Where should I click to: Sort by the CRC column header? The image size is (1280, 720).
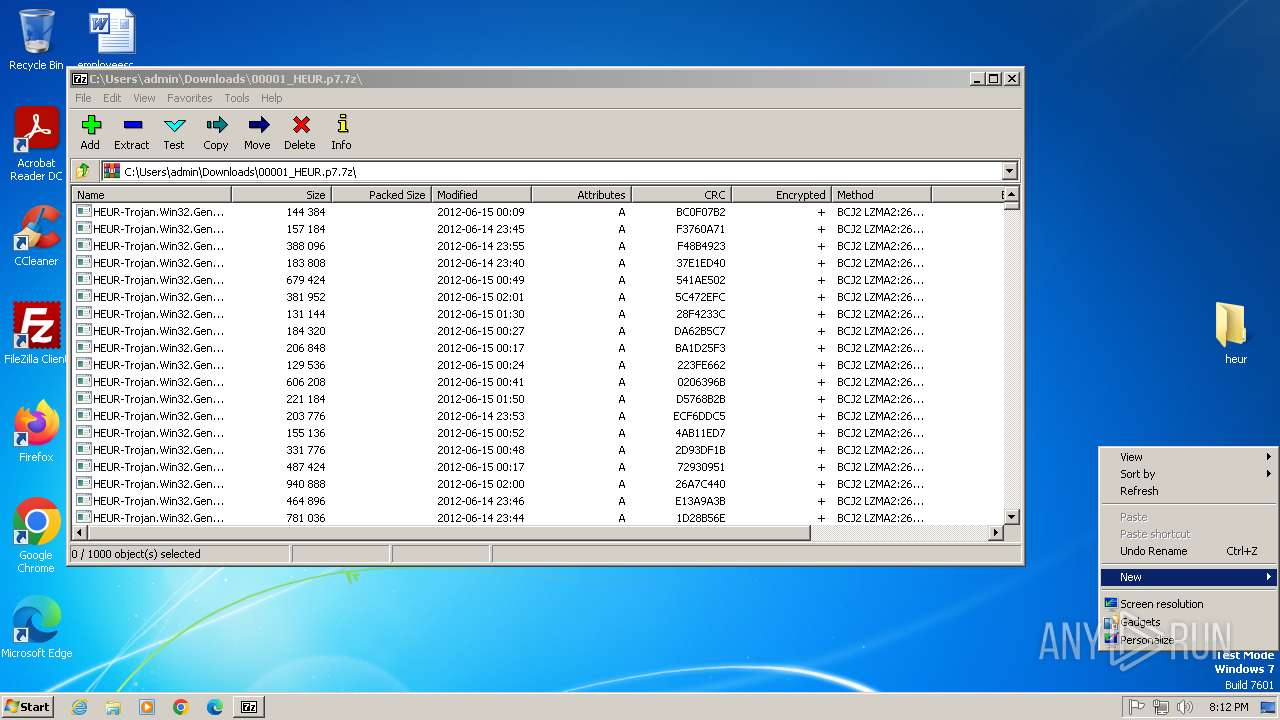pos(681,195)
